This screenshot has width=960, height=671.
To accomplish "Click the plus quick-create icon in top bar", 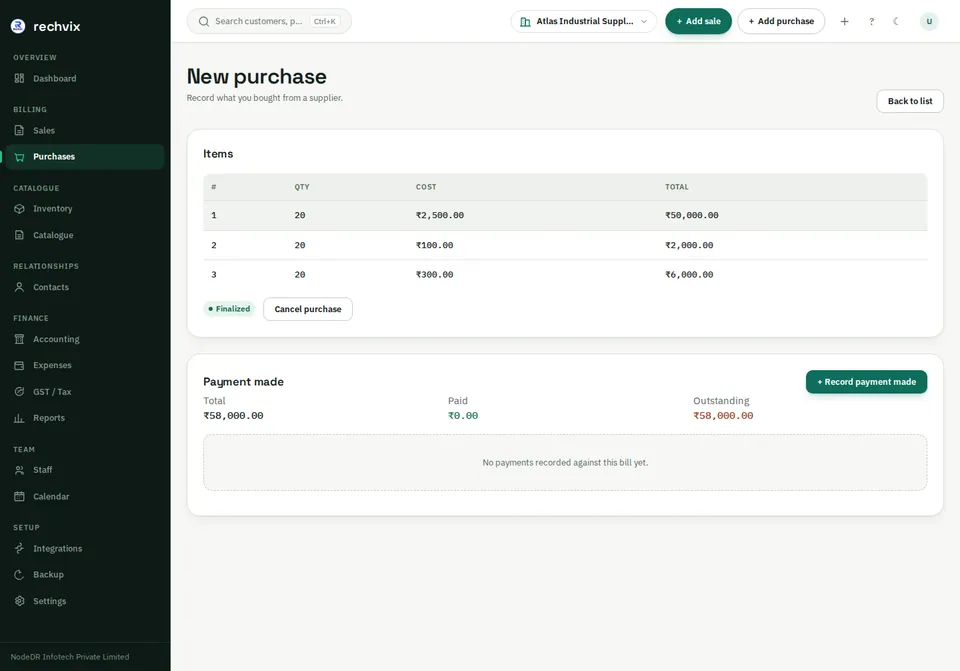I will (844, 21).
